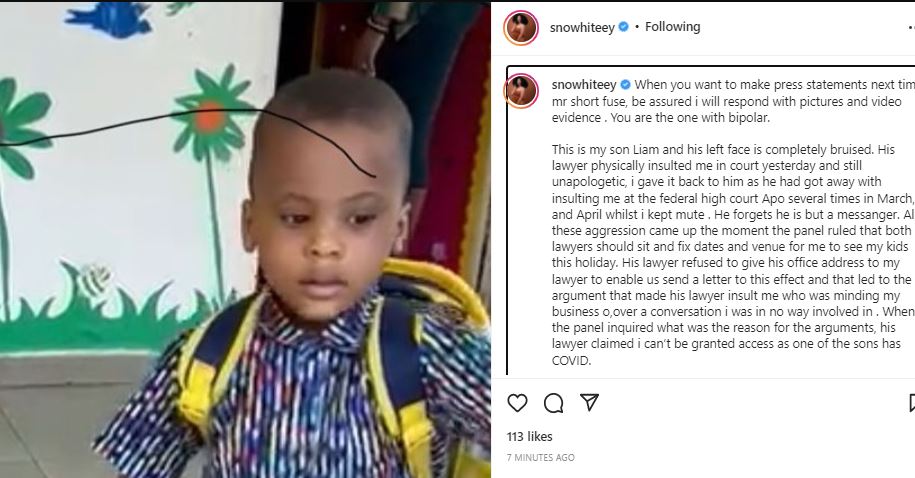Screen dimensions: 915x478
Task: Click the verified badge beside the header username
Action: click(x=624, y=27)
